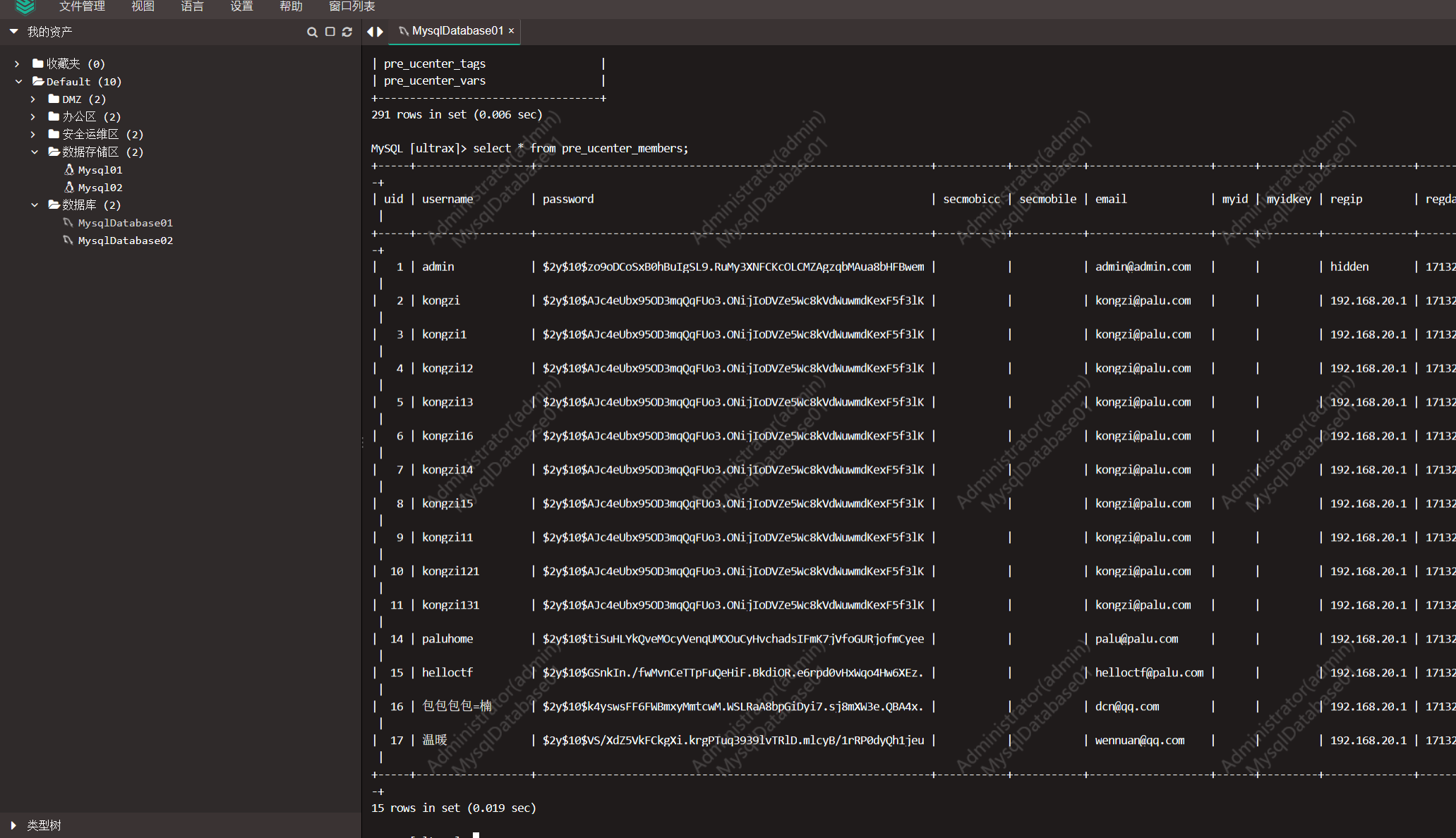Open the 帮助 menu
The height and width of the screenshot is (838, 1456).
click(291, 6)
